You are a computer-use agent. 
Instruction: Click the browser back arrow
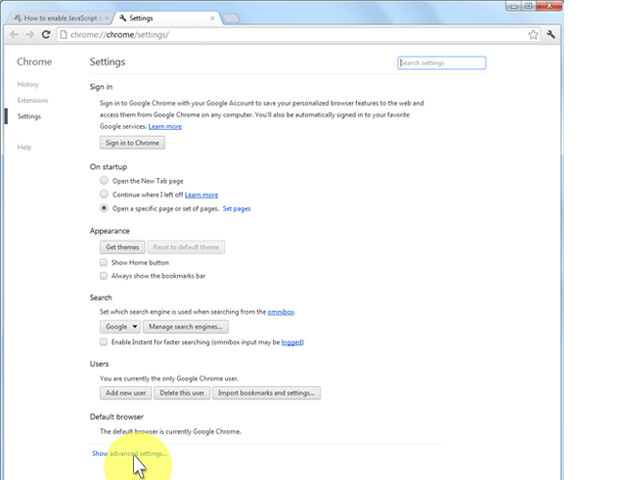[14, 34]
